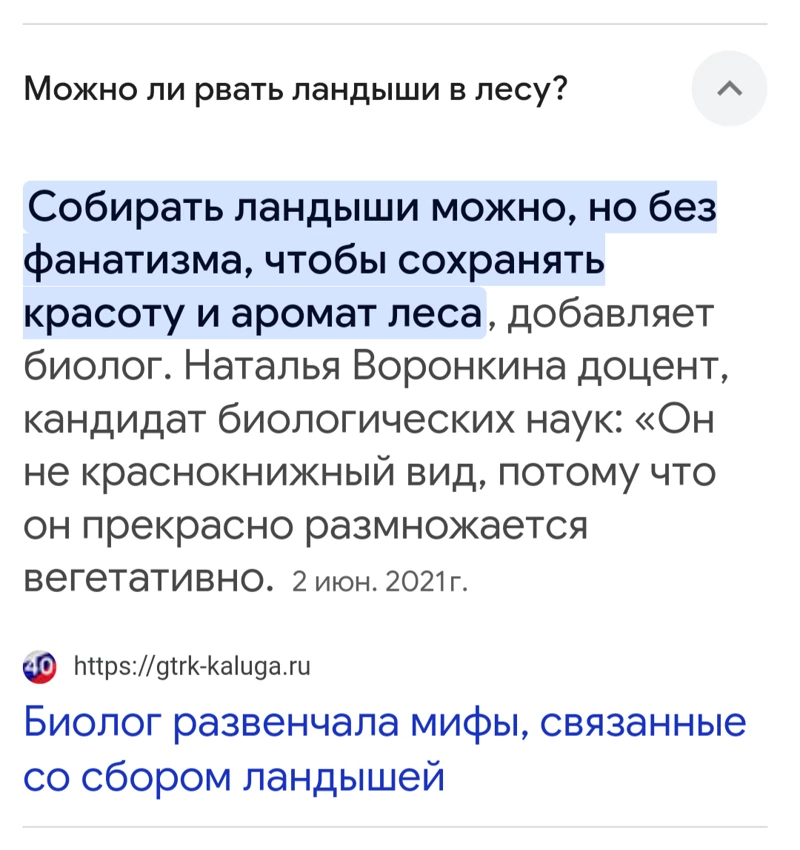Click the highlighted line "Собирать ландыши можно, но без"

372,208
